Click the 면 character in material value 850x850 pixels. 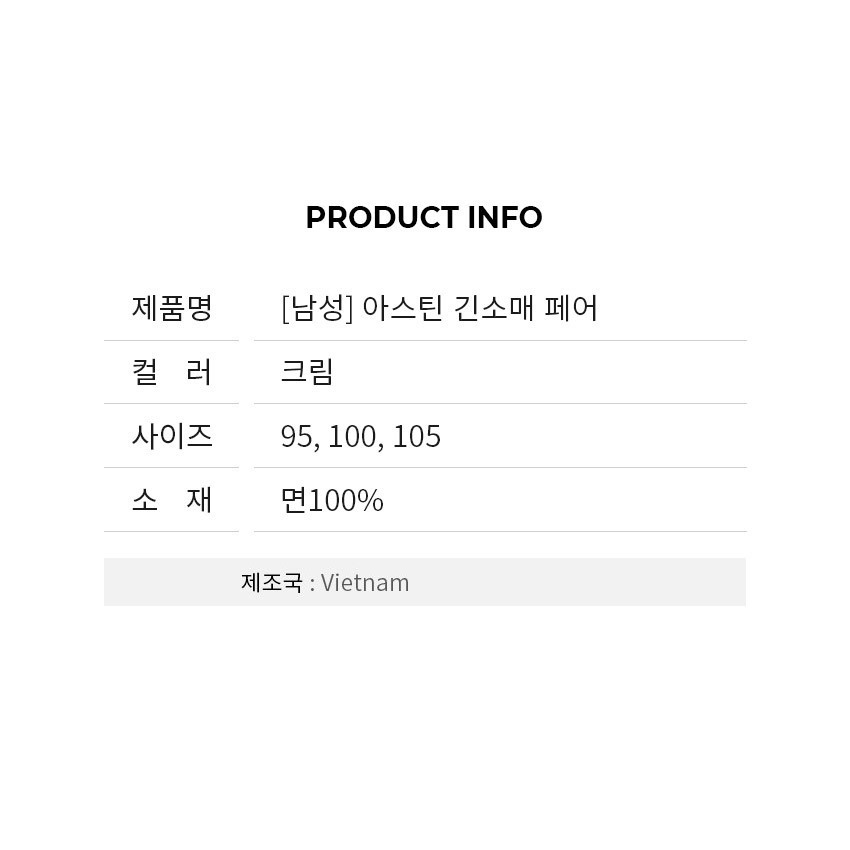(293, 500)
